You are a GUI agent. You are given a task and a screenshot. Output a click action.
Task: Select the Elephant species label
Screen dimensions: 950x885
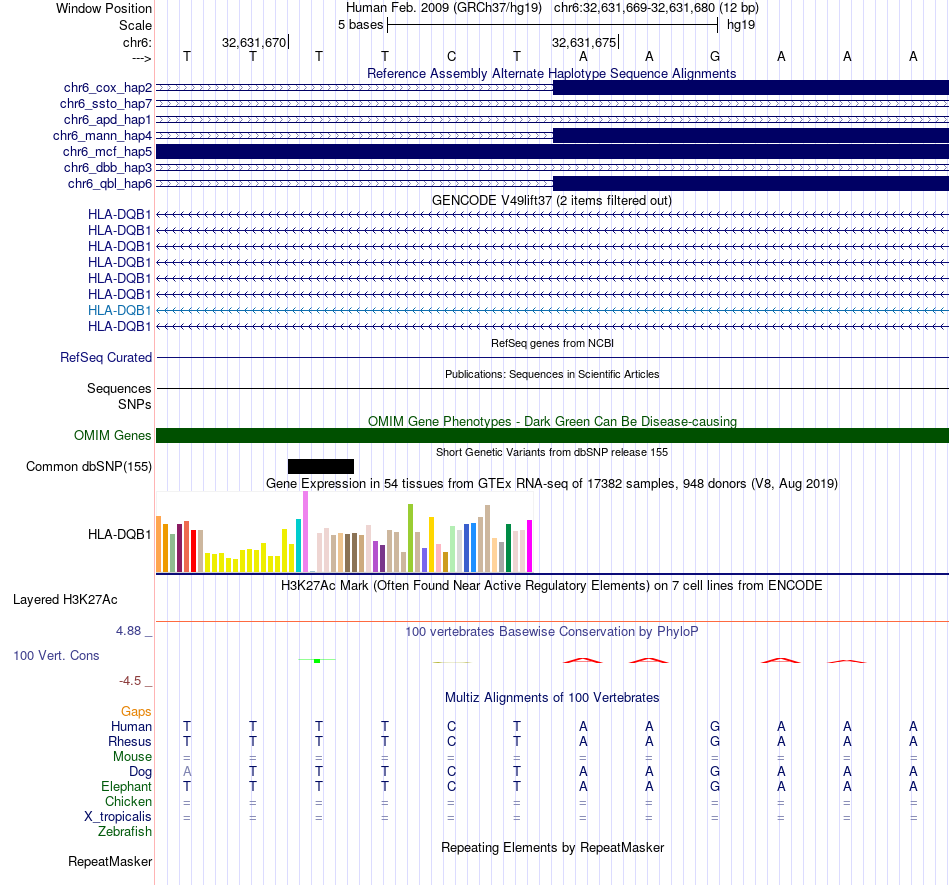tap(127, 786)
